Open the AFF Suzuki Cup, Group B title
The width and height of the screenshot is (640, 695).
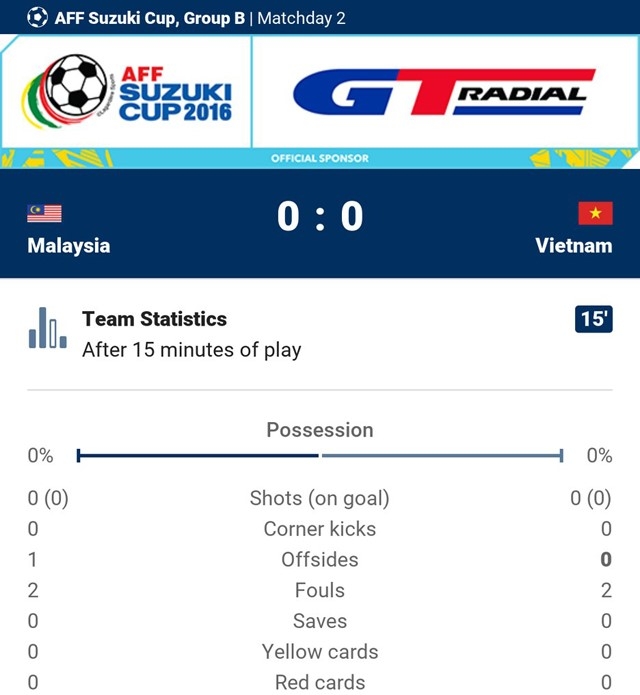[150, 17]
